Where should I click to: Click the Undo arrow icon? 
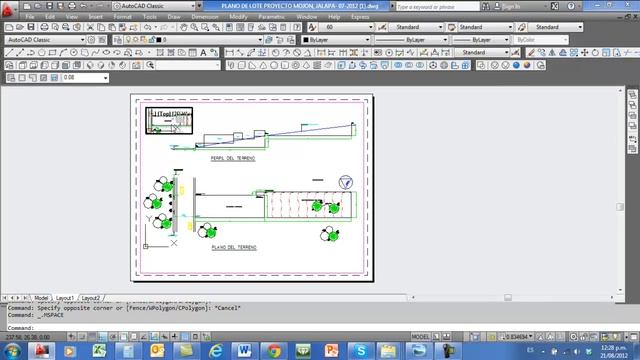(148, 27)
